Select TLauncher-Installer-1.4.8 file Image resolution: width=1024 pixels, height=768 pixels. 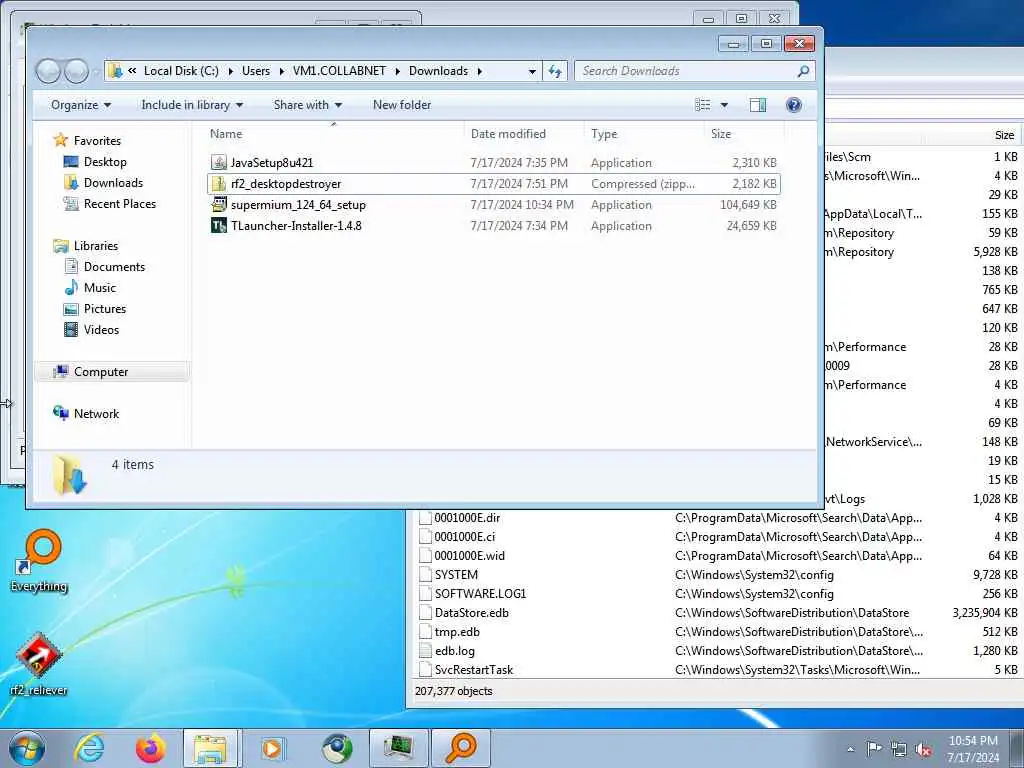[x=494, y=226]
